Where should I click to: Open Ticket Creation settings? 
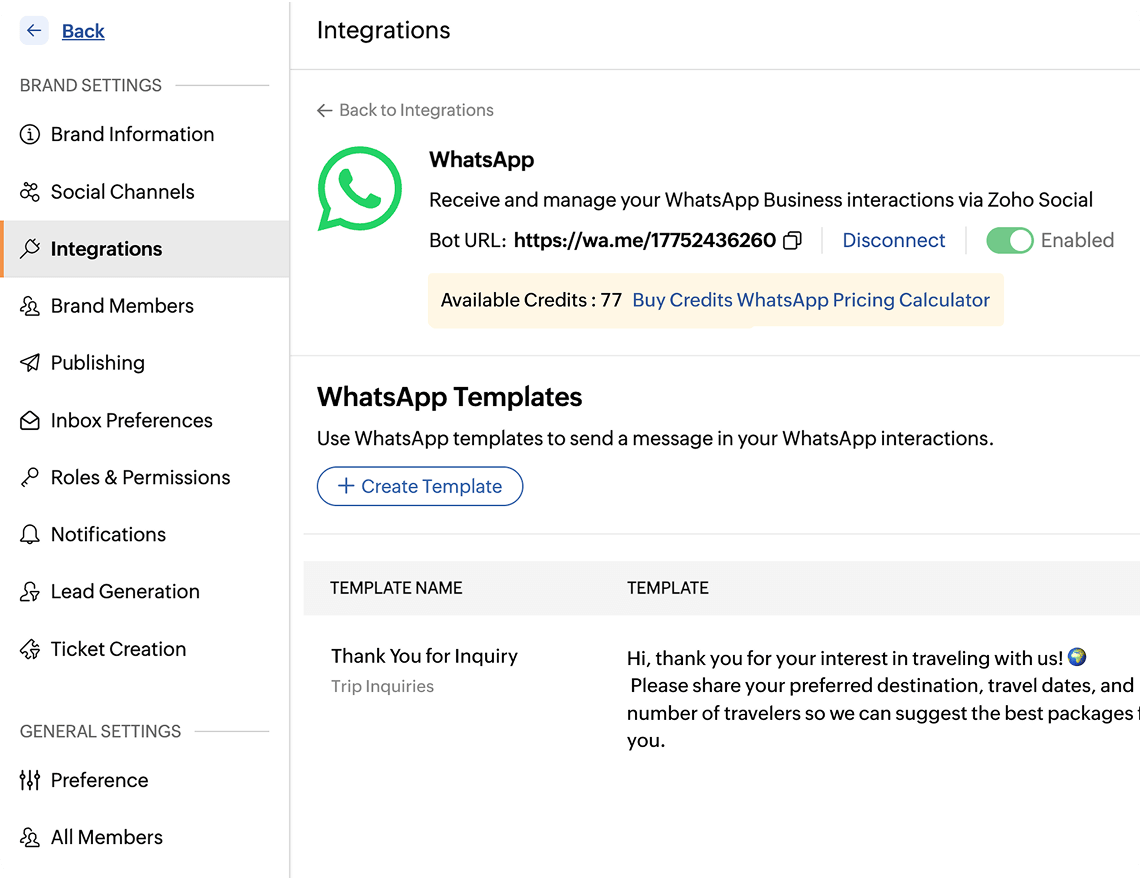[119, 649]
